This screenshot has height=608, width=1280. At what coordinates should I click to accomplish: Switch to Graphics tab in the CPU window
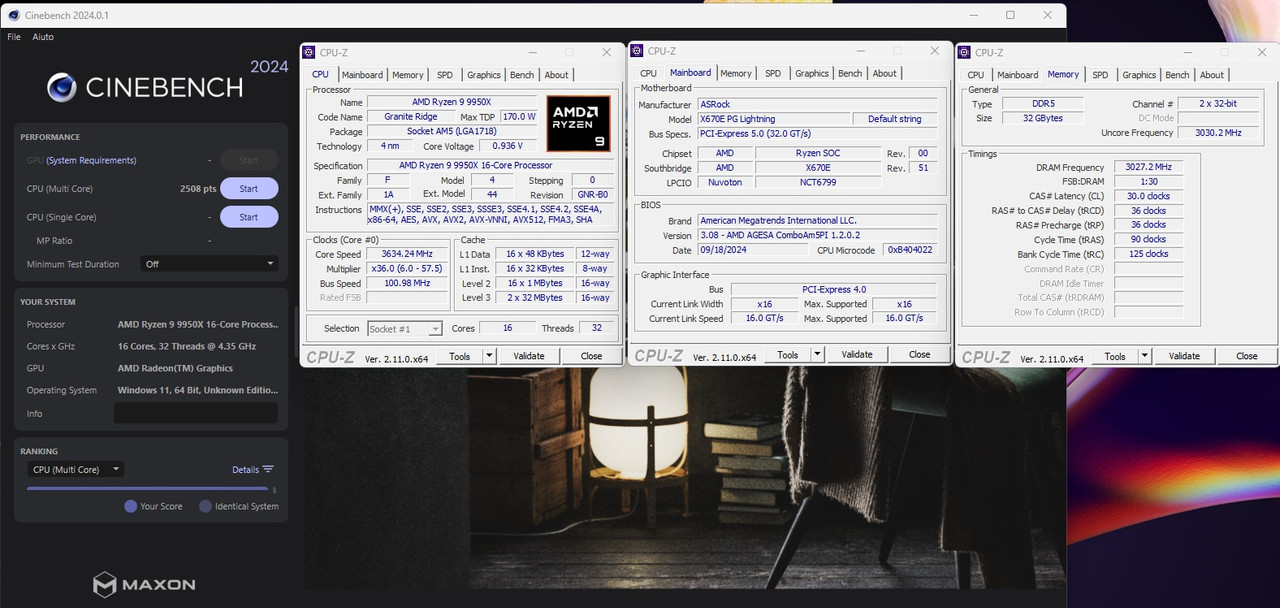[x=484, y=75]
